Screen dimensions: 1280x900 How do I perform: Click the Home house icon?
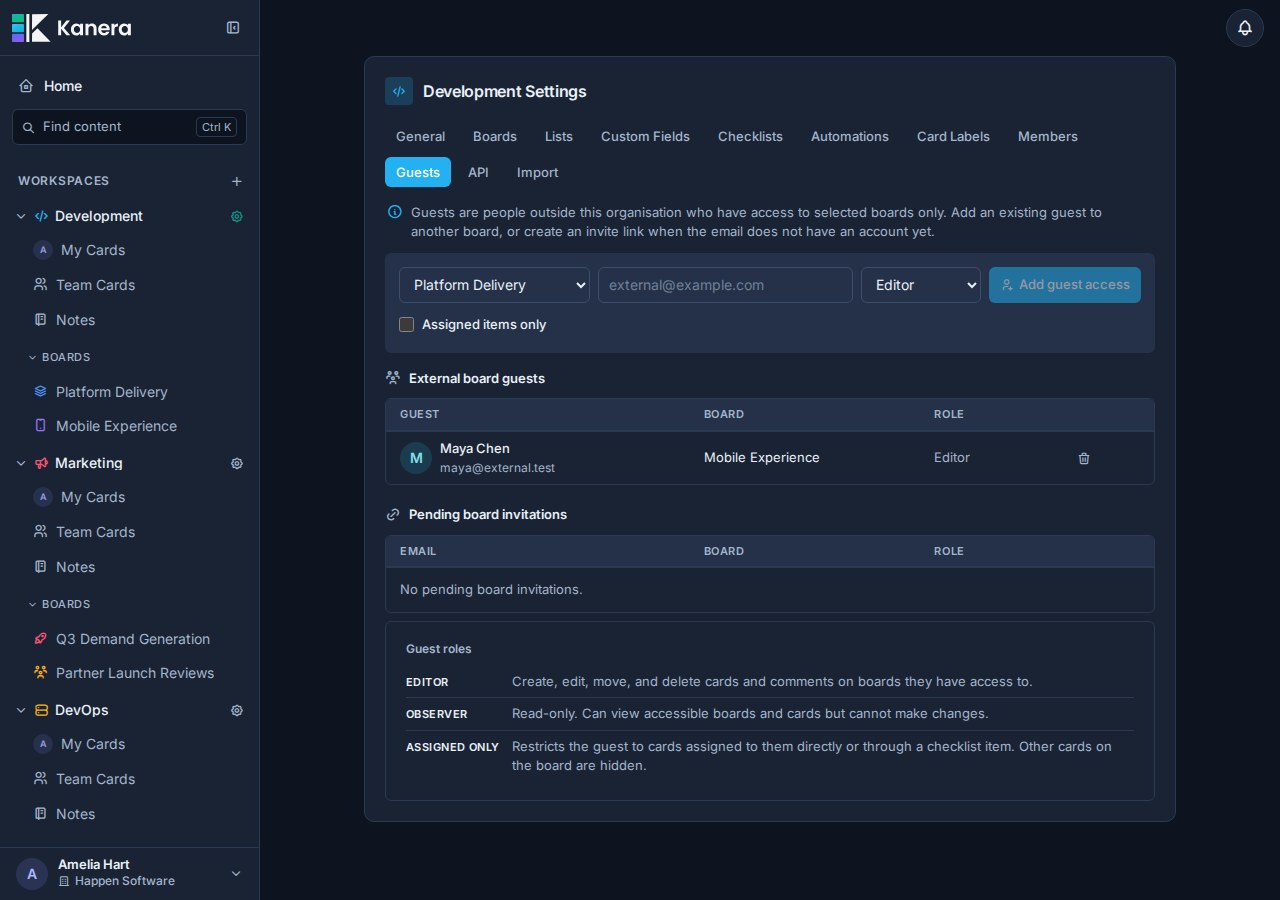[x=26, y=86]
